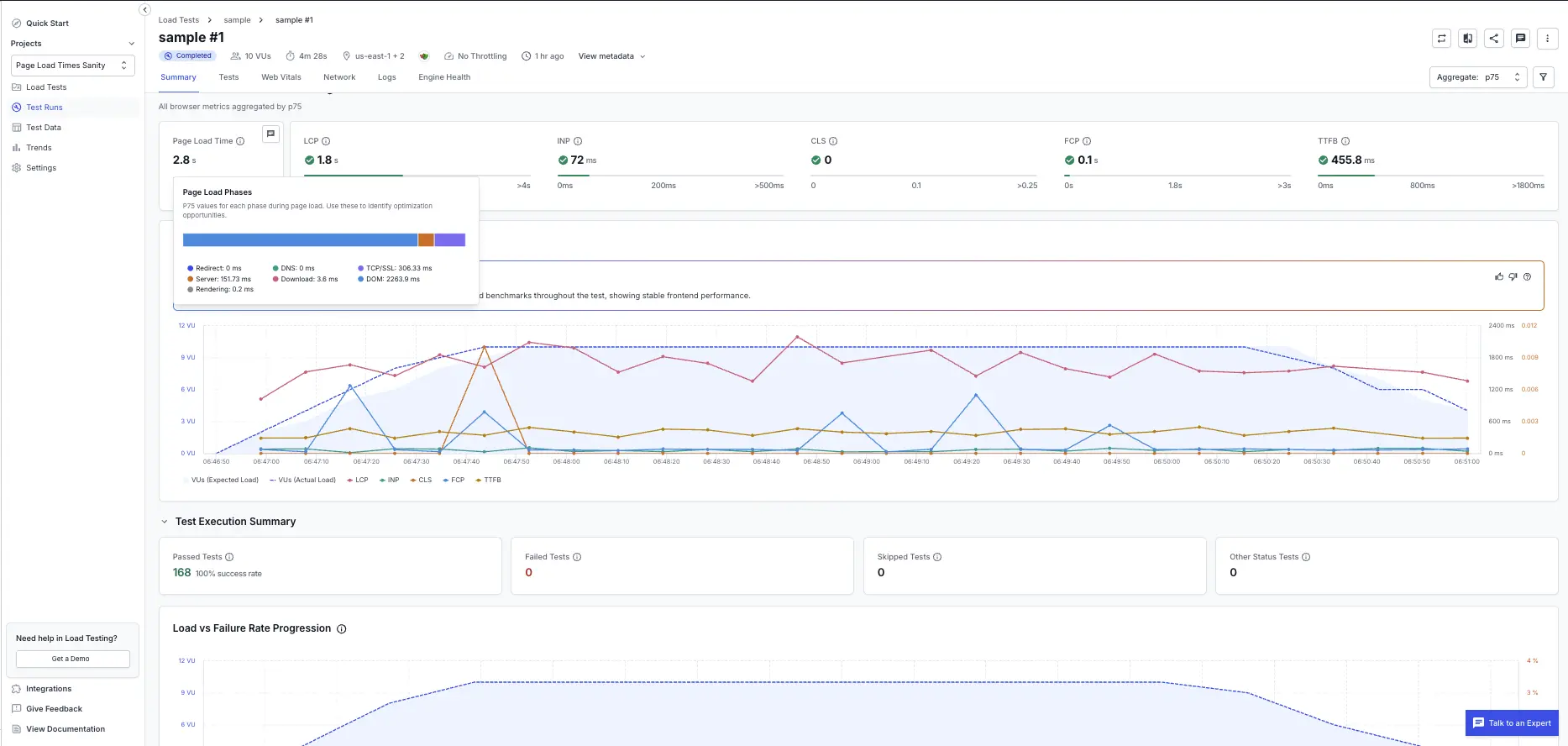The height and width of the screenshot is (746, 1568).
Task: Click the Skipped Tests info icon
Action: [937, 557]
